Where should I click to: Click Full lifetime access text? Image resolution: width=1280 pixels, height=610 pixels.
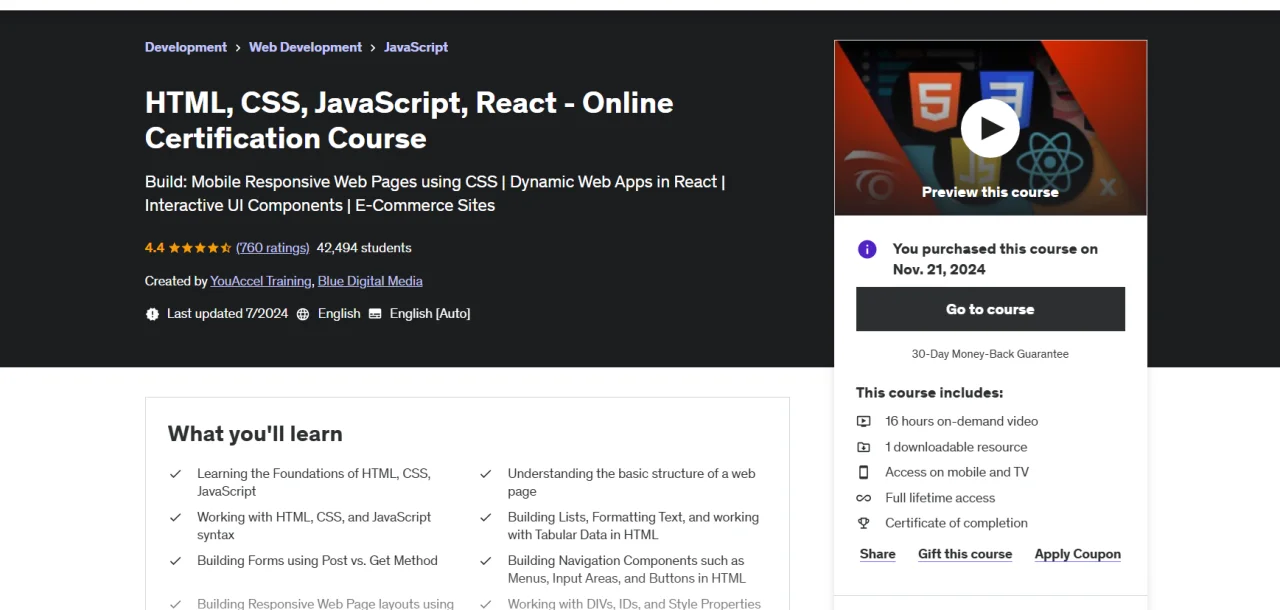pyautogui.click(x=940, y=498)
